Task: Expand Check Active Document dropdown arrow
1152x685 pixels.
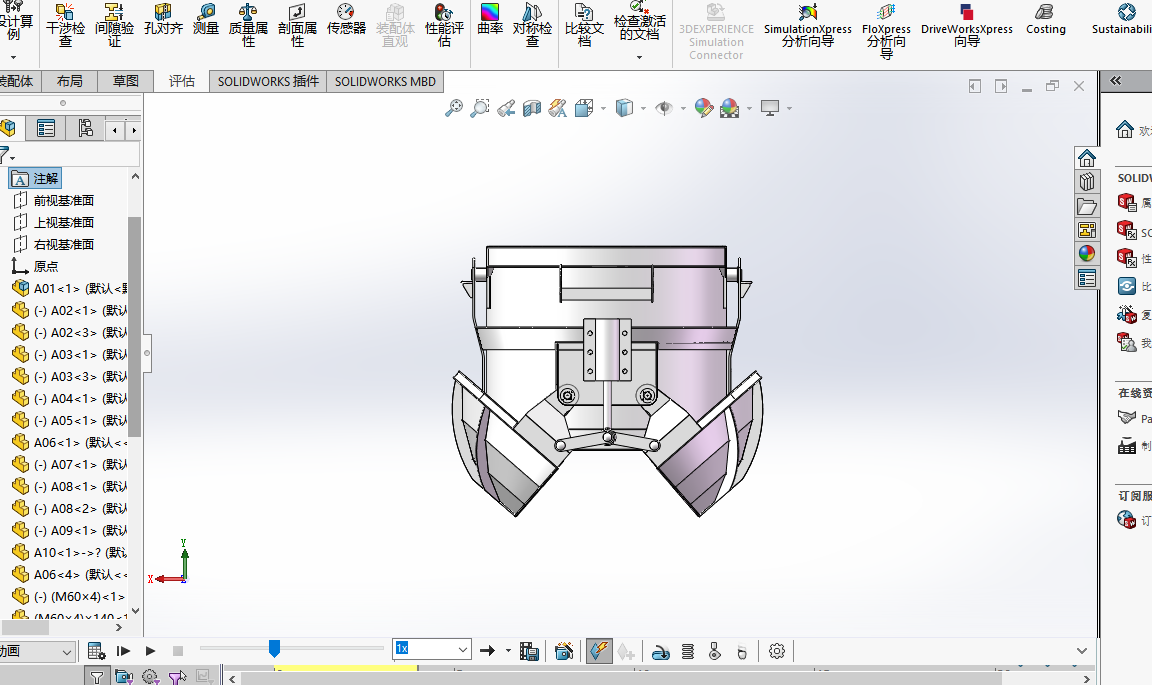Action: (x=639, y=57)
